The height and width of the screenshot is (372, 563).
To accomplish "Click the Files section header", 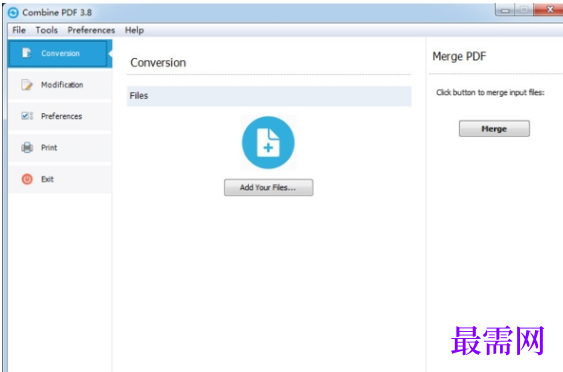I will [x=269, y=96].
